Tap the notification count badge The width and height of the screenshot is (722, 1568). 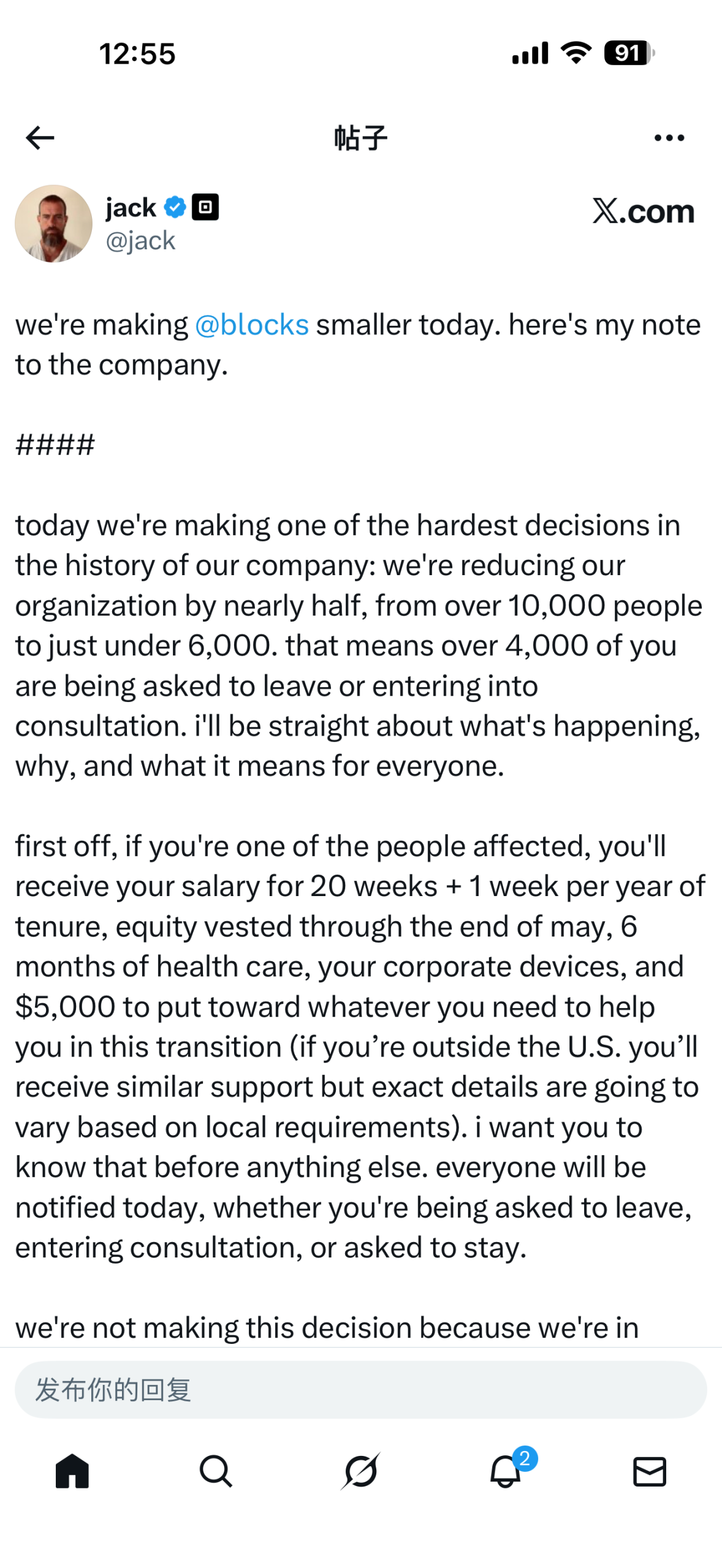click(x=525, y=1458)
